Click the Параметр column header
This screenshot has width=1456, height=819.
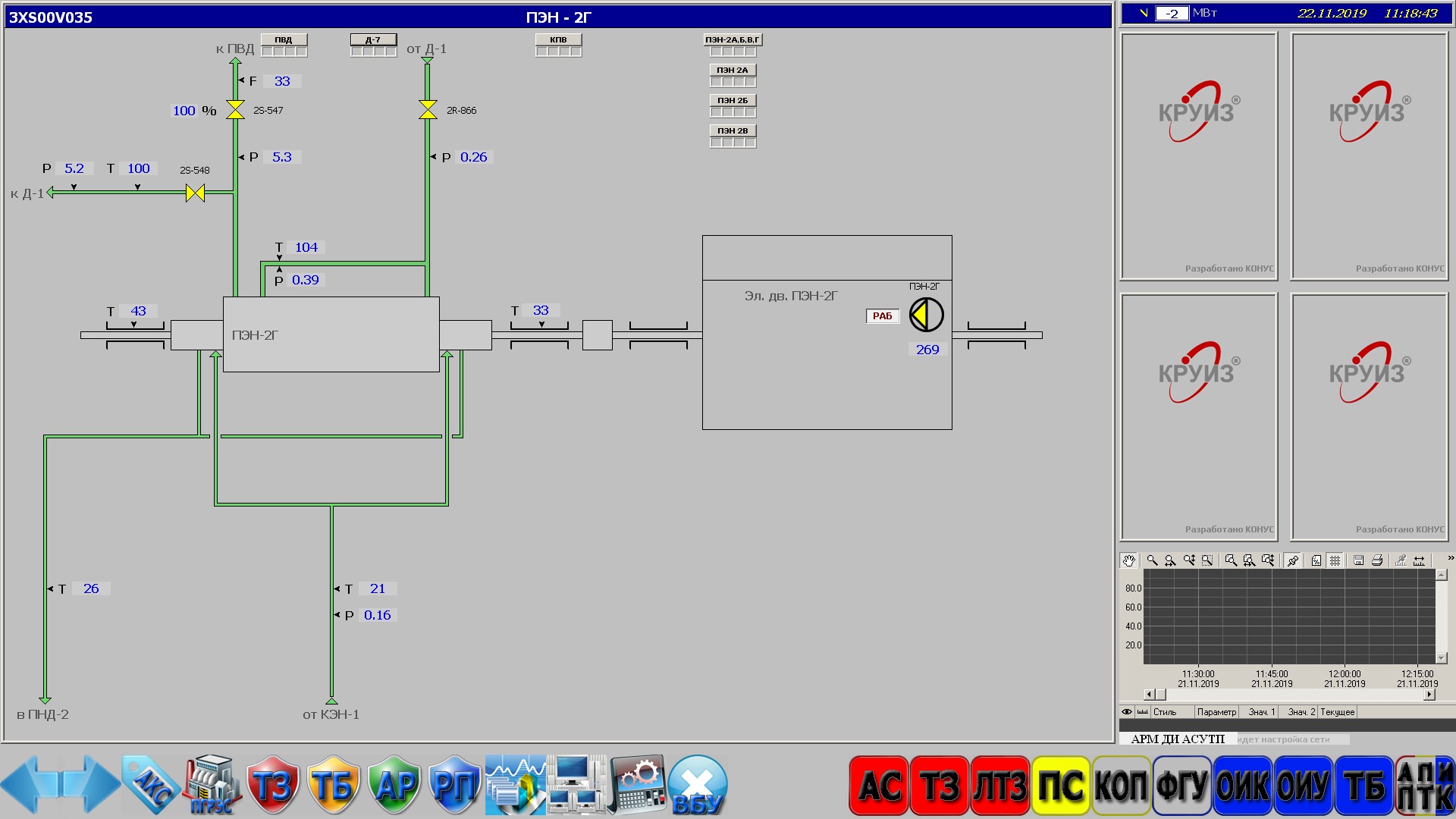pos(1217,712)
